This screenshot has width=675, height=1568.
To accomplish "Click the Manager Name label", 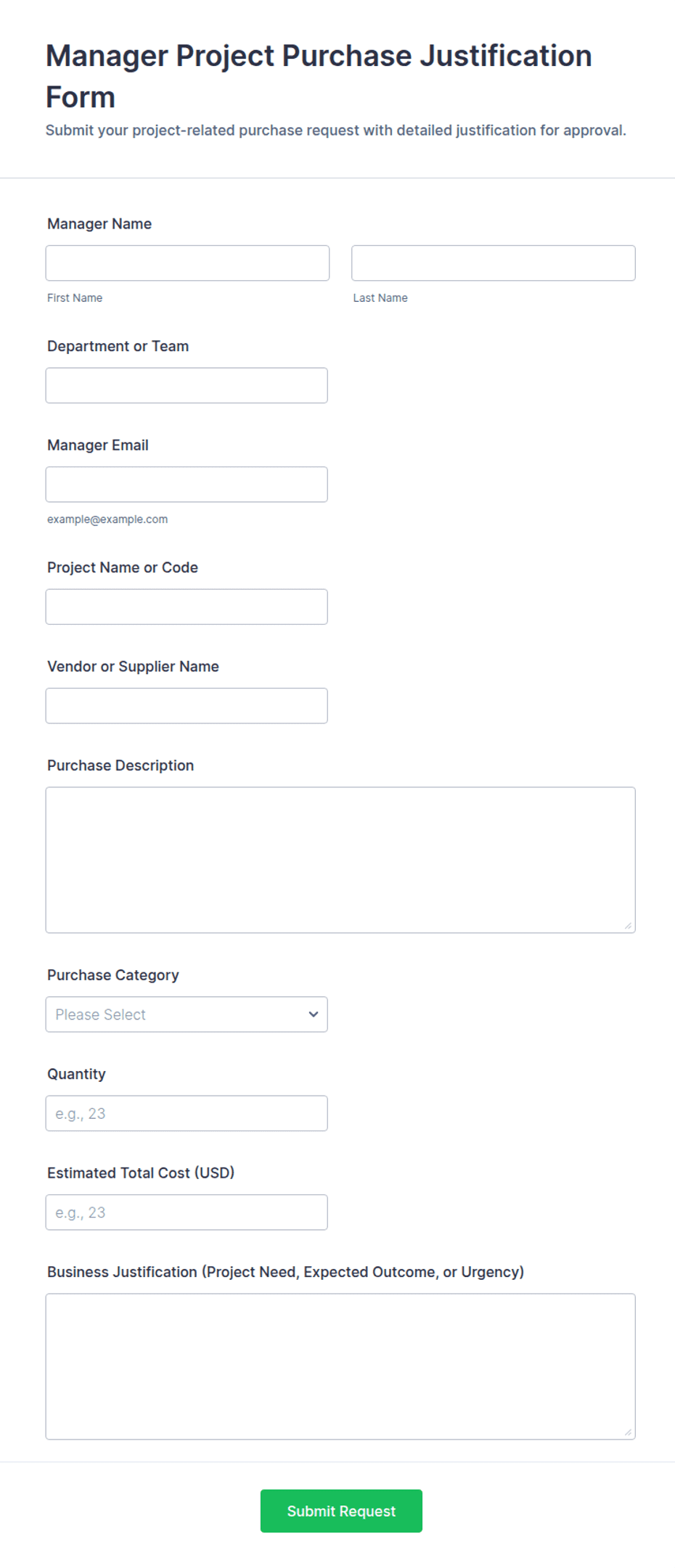I will tap(99, 223).
